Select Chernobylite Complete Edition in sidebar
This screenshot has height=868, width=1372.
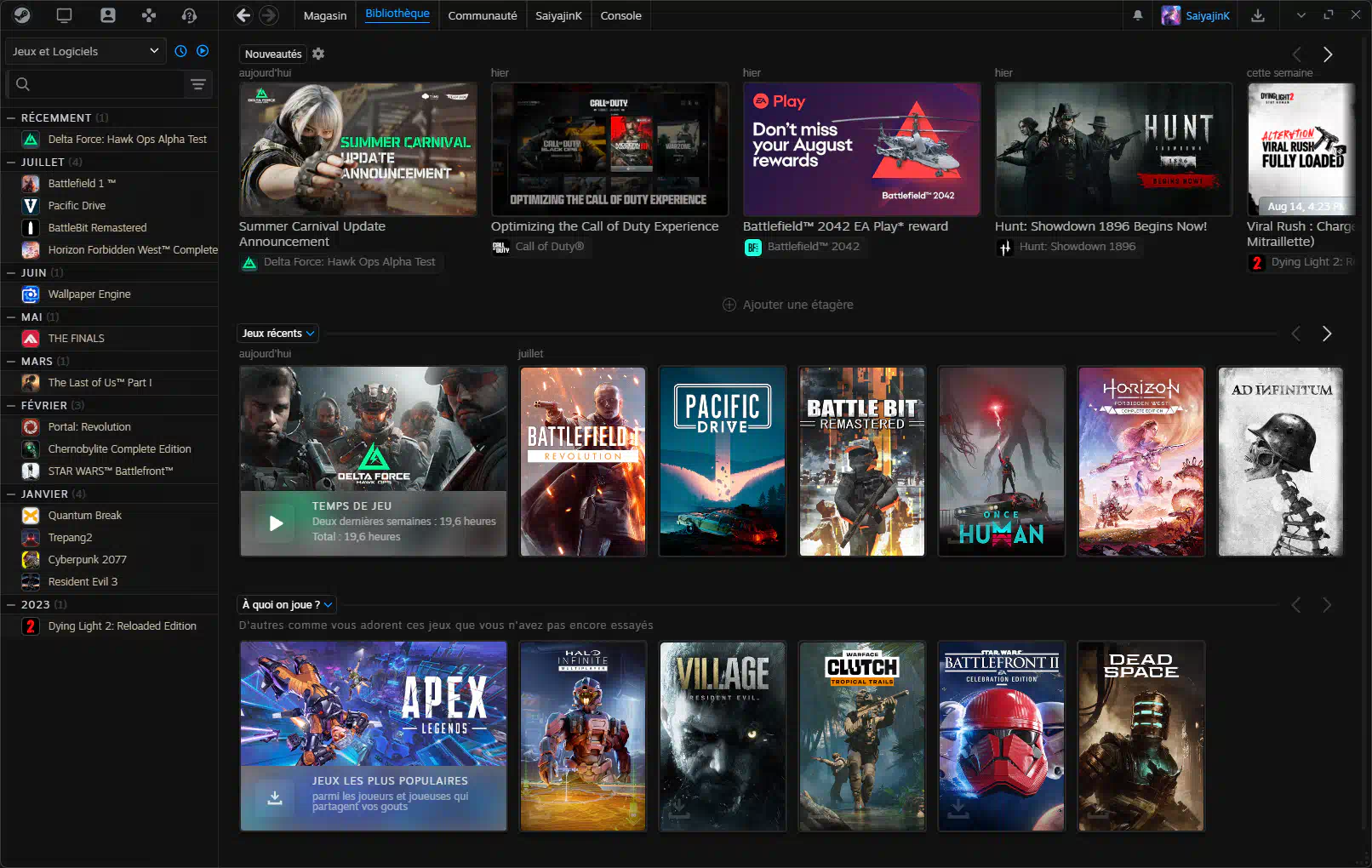click(109, 449)
